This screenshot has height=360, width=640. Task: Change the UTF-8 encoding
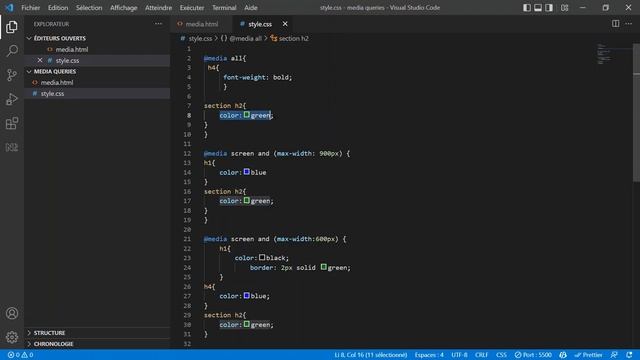tap(459, 355)
